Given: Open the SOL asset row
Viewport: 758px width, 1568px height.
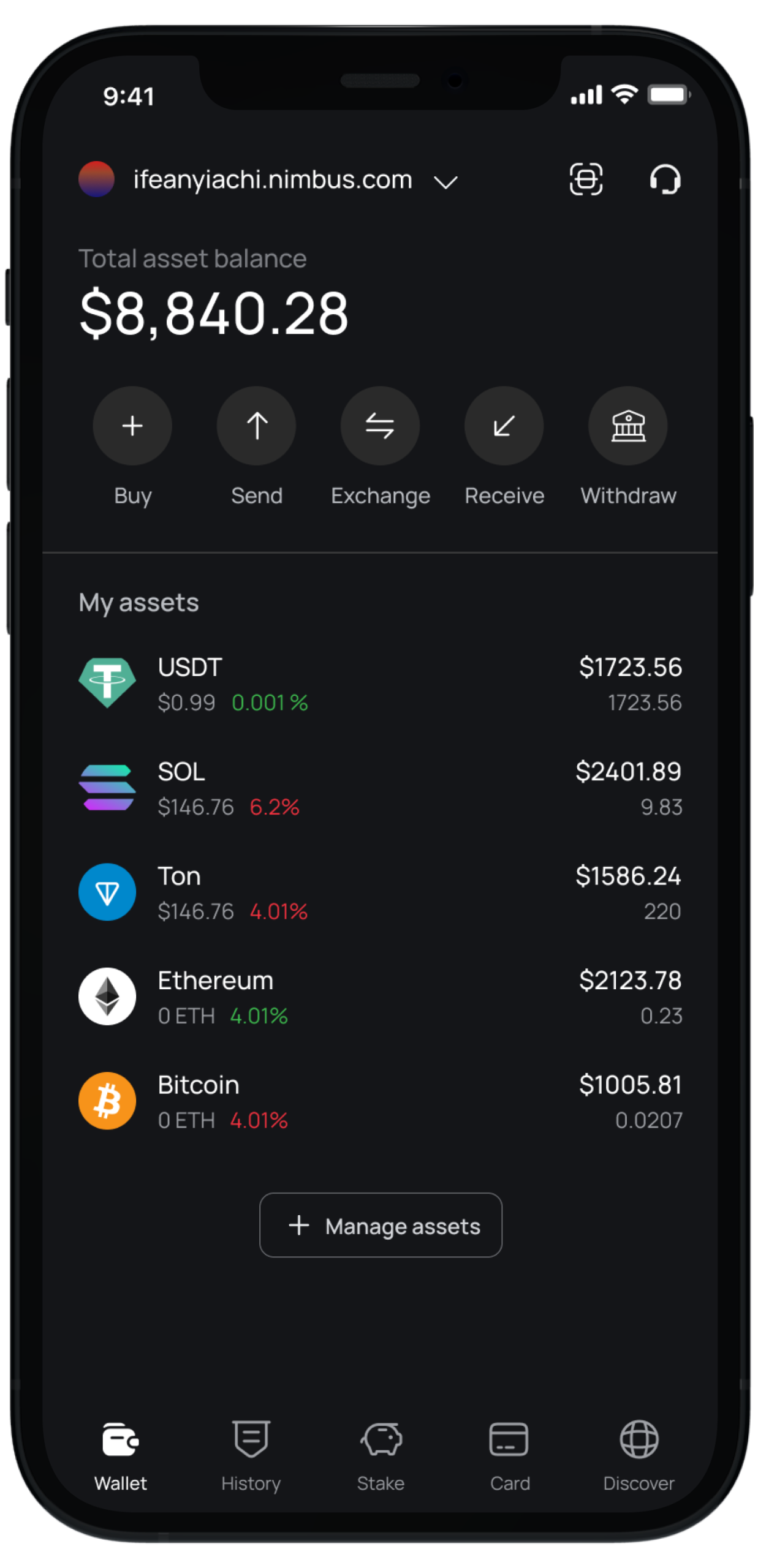Looking at the screenshot, I should (380, 788).
